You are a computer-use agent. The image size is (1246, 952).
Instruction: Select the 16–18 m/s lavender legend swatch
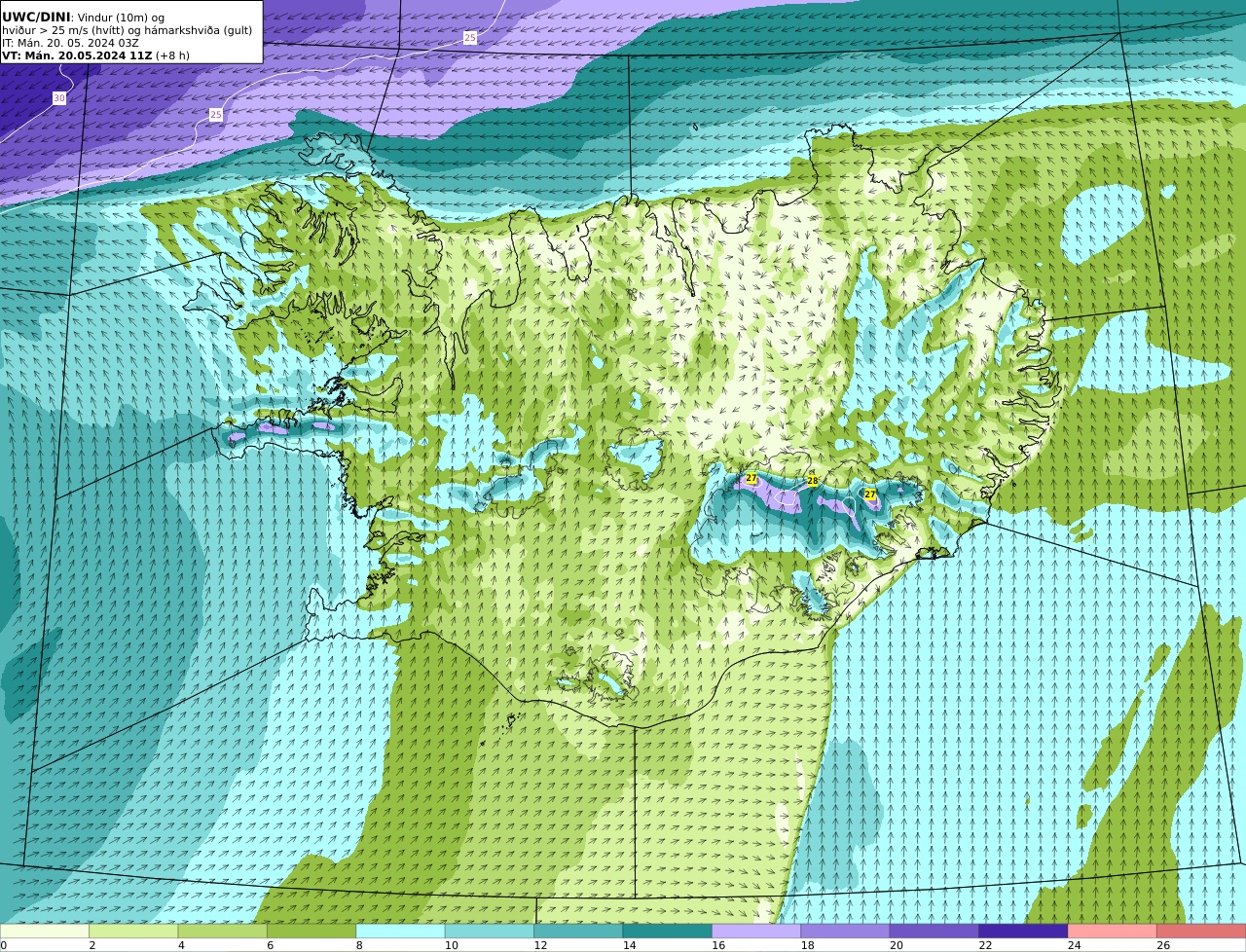(x=756, y=932)
